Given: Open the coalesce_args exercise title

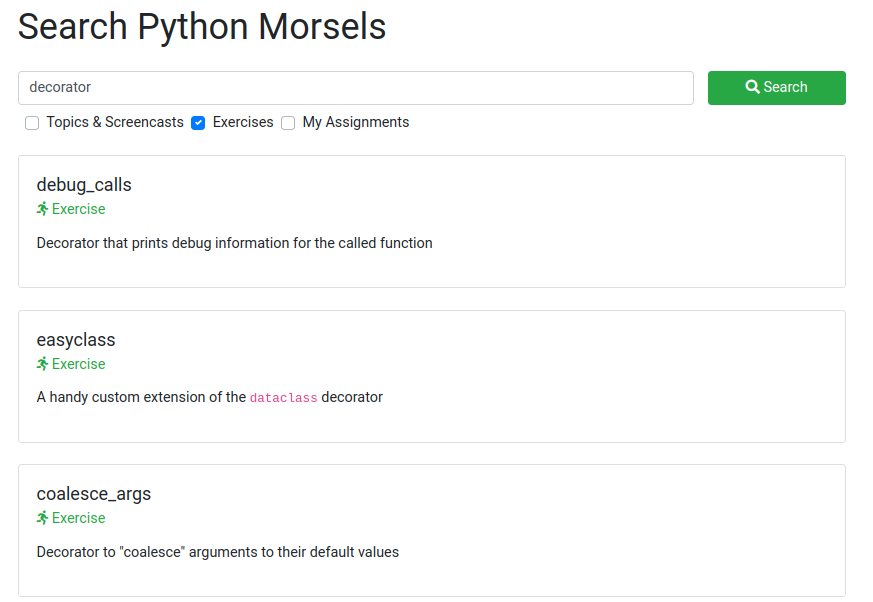Looking at the screenshot, I should (94, 494).
